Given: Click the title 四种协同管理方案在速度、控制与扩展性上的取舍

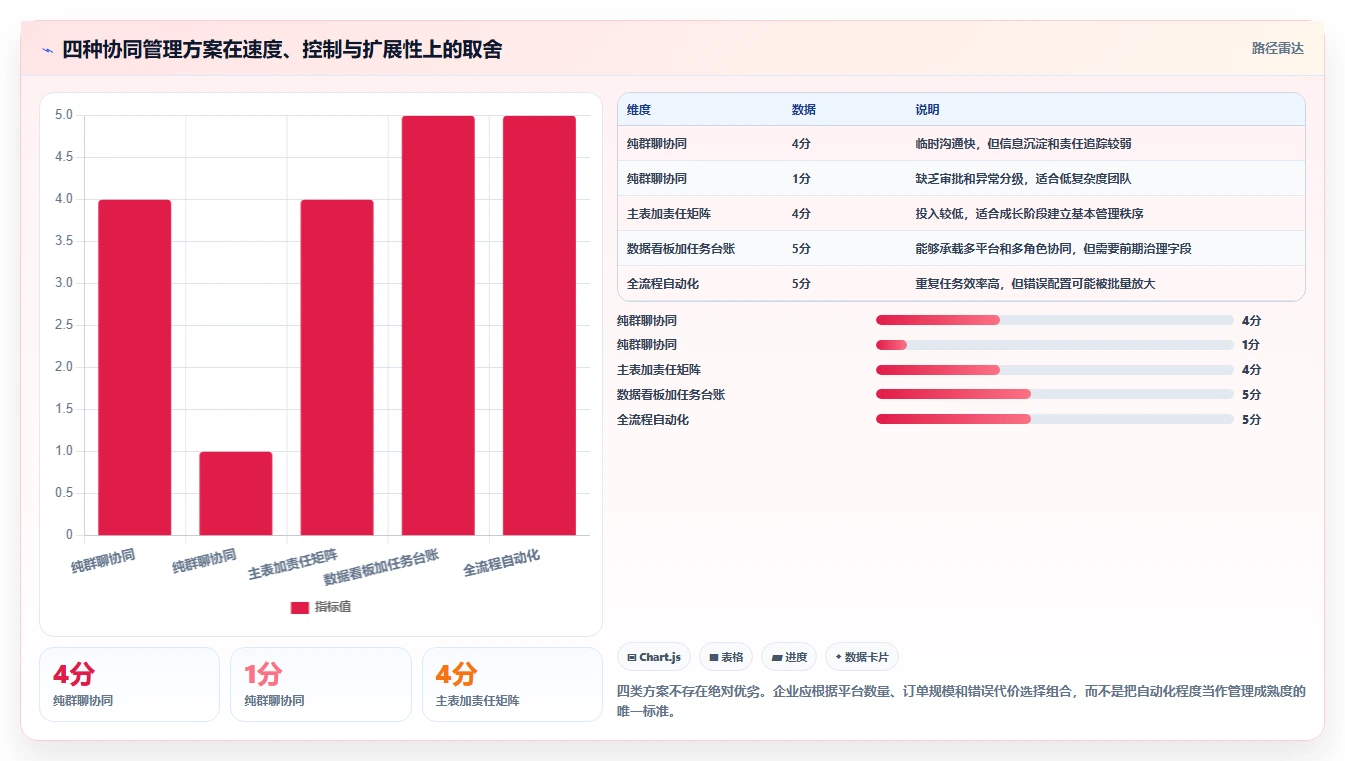Looking at the screenshot, I should point(282,49).
